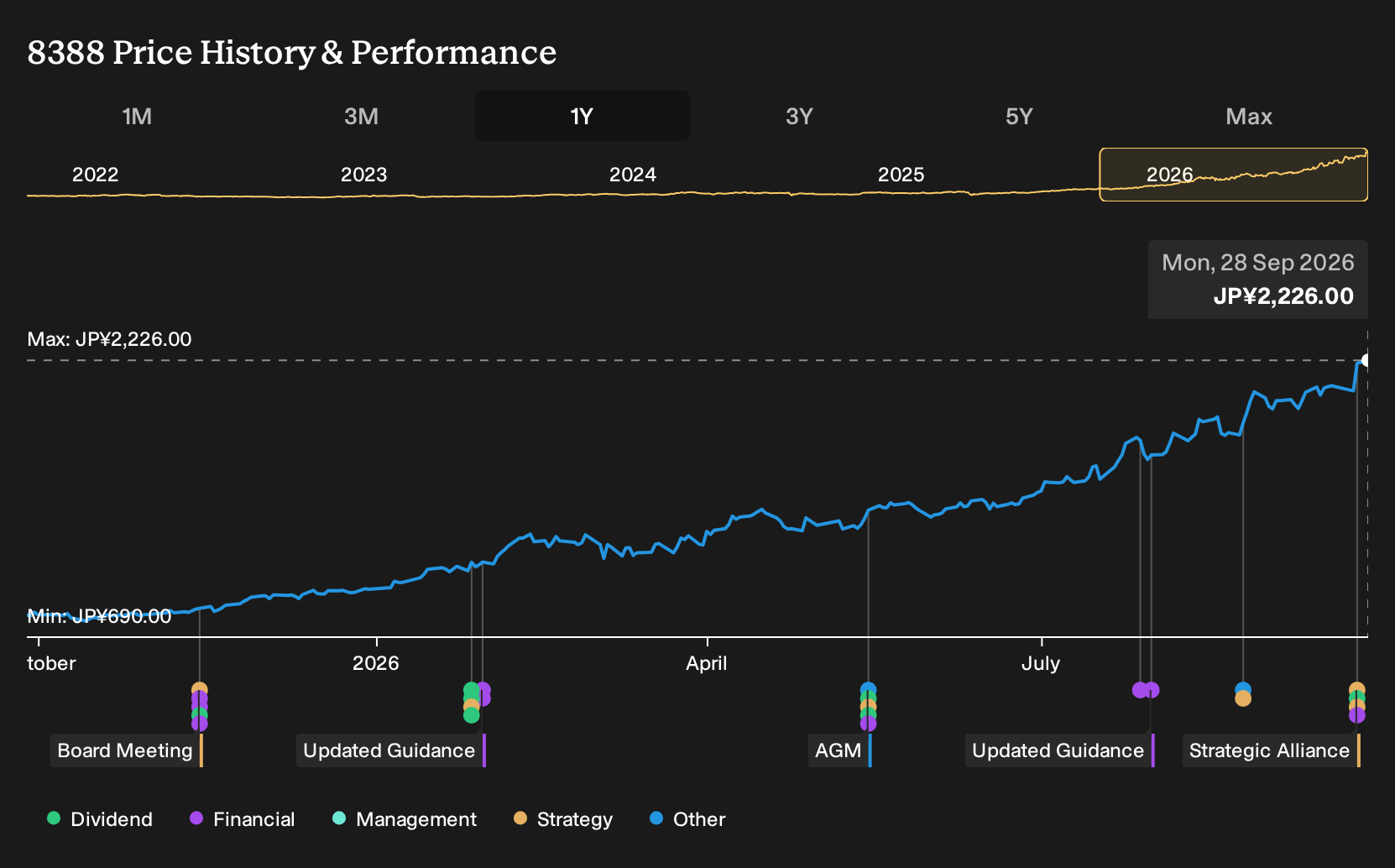The height and width of the screenshot is (868, 1395).
Task: Click the April axis label
Action: (707, 663)
